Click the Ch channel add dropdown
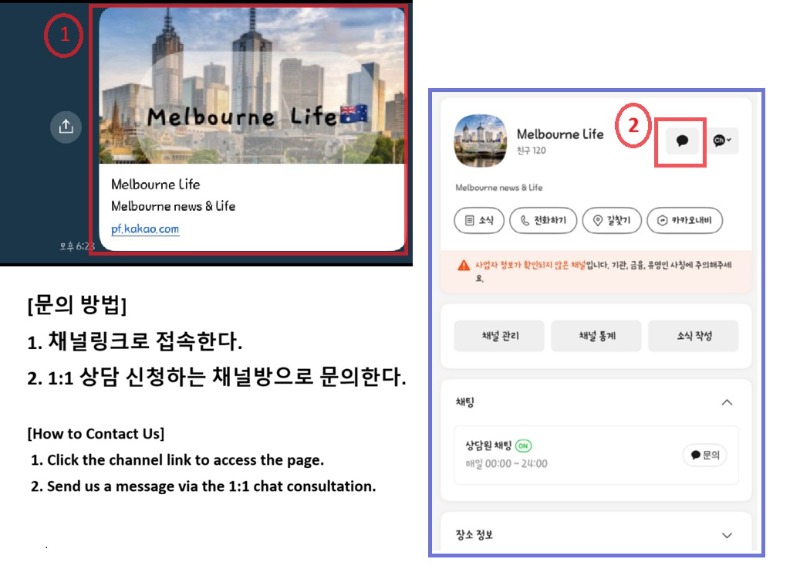Viewport: 800px width, 576px height. (723, 141)
